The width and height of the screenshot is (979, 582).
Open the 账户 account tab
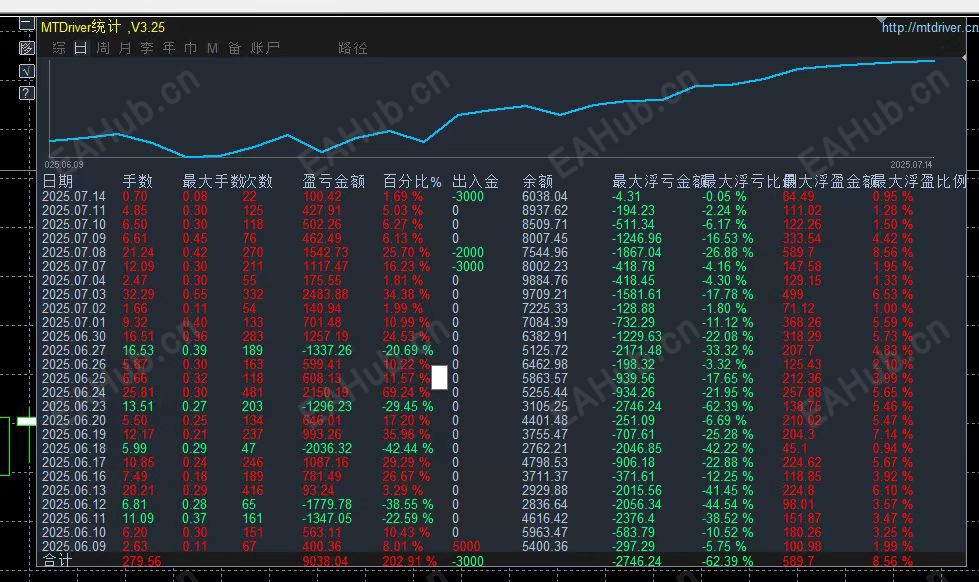pyautogui.click(x=265, y=48)
